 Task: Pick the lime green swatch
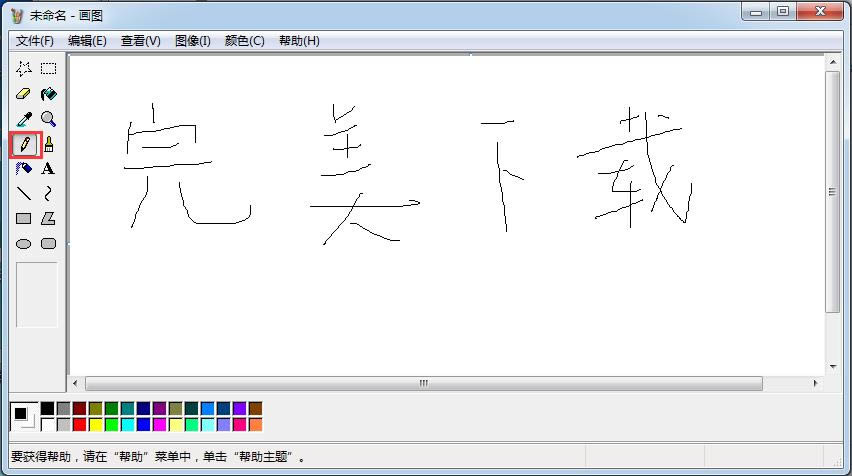click(x=111, y=424)
